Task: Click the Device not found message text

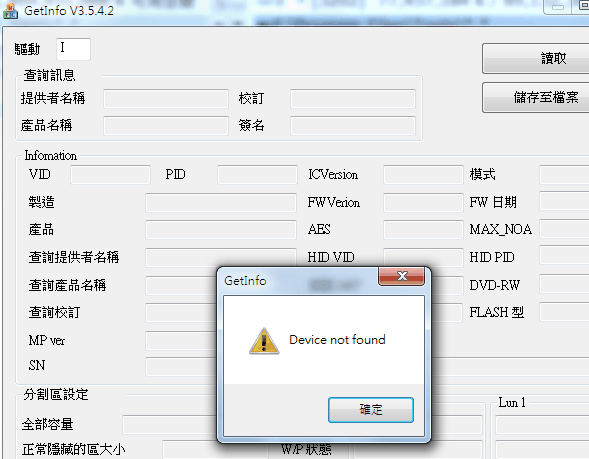Action: pos(337,340)
